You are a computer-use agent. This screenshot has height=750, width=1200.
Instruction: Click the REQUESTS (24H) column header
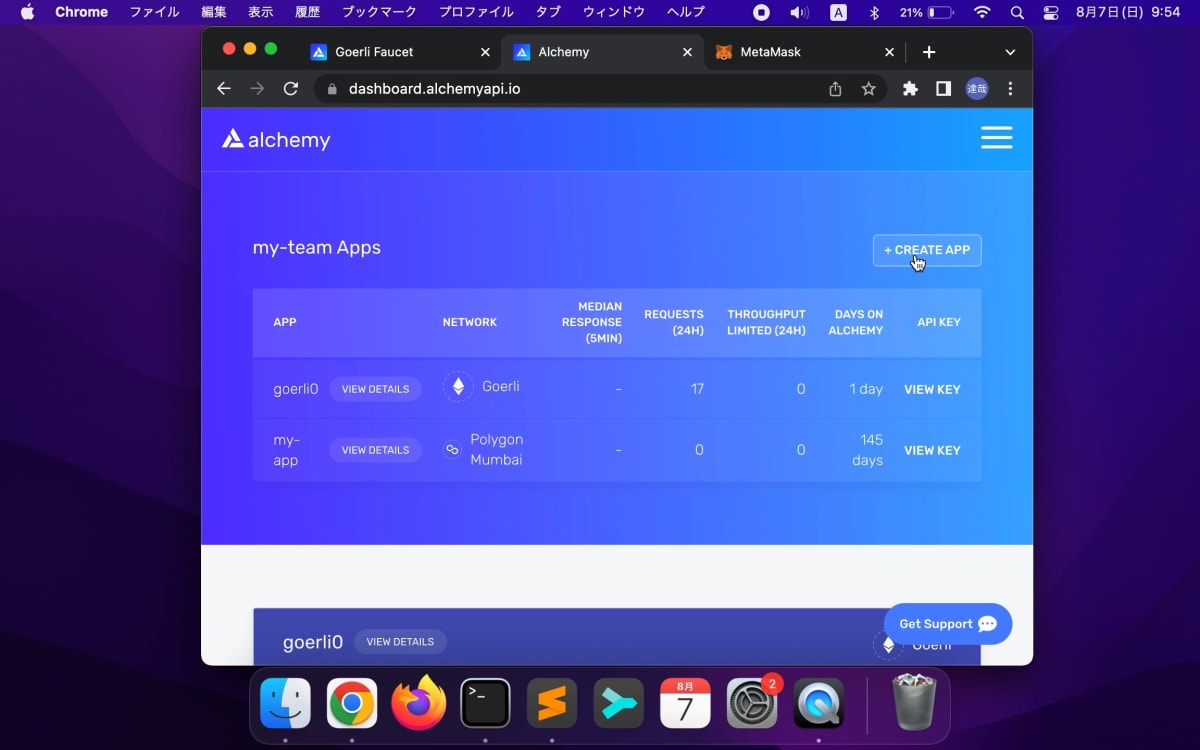[x=674, y=322]
